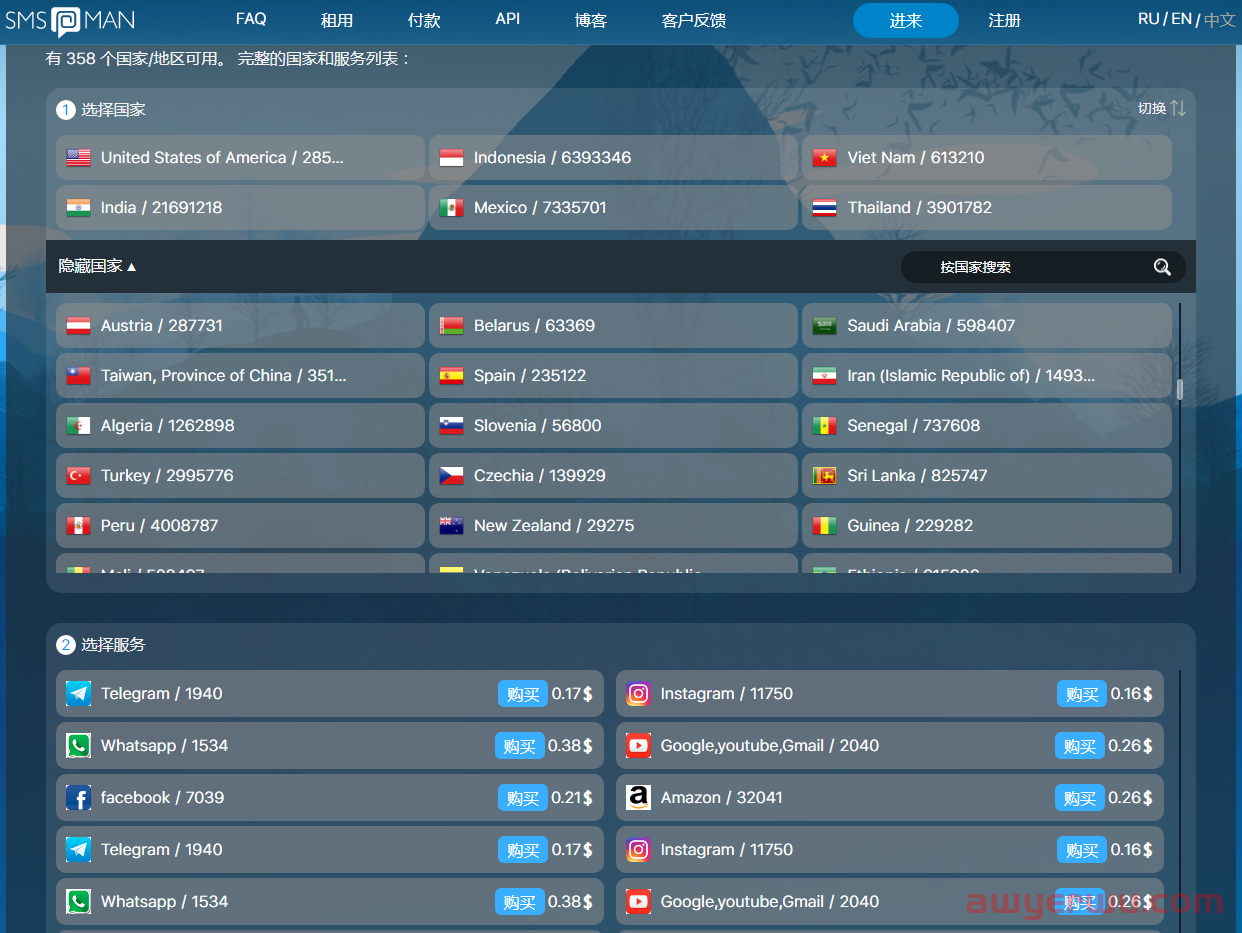Select the Czechia flag icon

pyautogui.click(x=451, y=476)
